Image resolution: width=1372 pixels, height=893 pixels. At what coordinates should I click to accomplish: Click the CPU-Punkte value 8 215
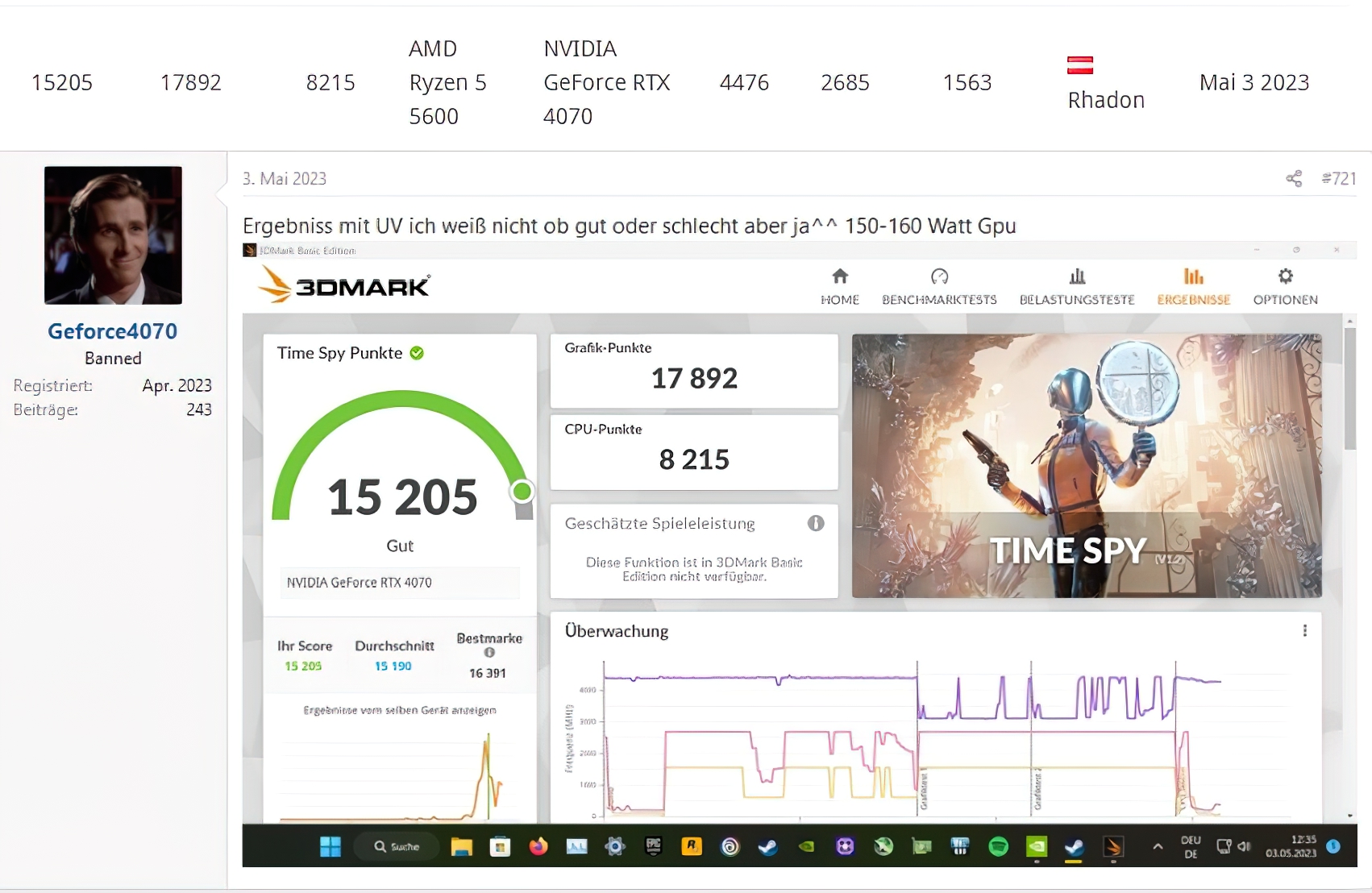click(694, 459)
